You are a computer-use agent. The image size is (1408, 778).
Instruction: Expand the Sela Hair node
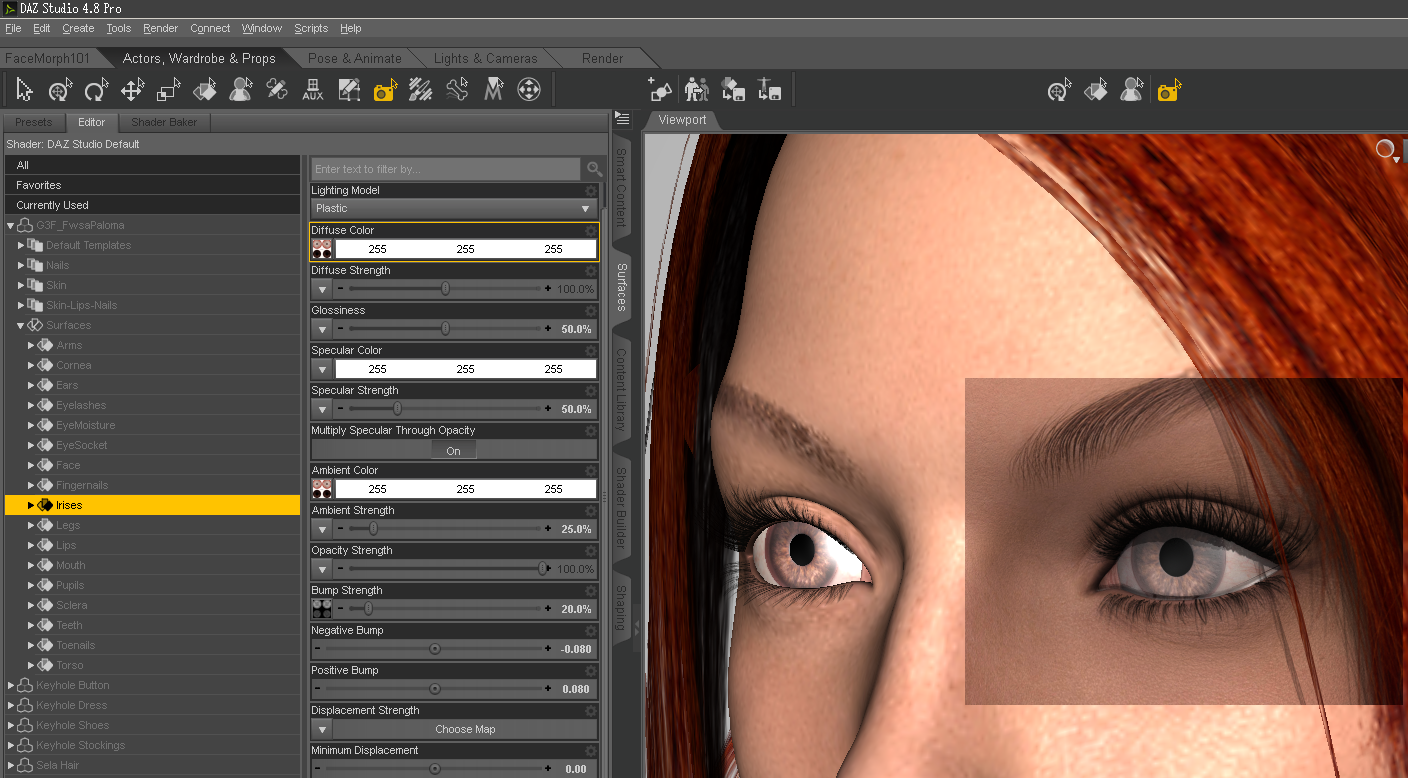[x=11, y=765]
